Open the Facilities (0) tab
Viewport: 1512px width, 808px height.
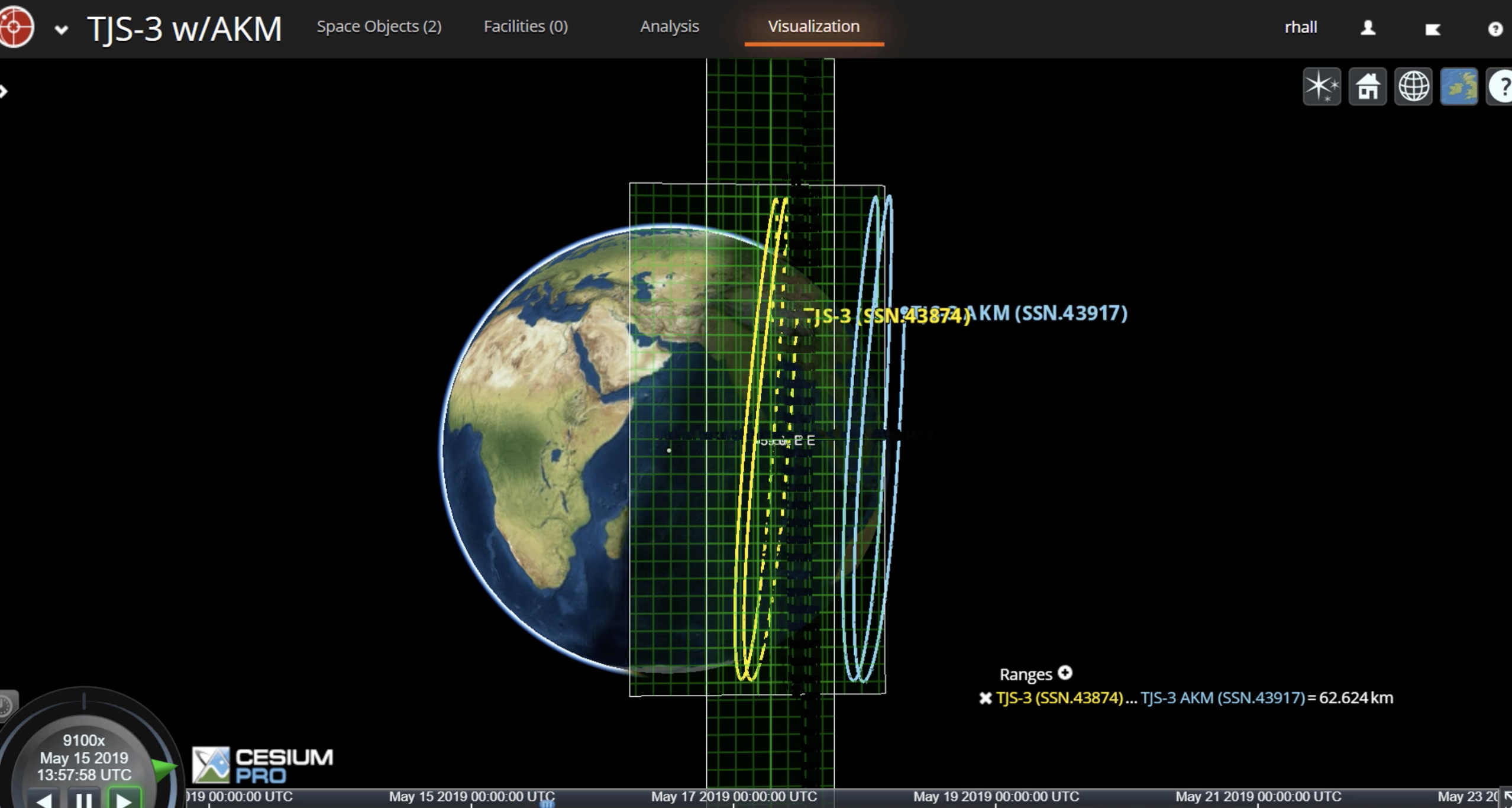[x=526, y=27]
